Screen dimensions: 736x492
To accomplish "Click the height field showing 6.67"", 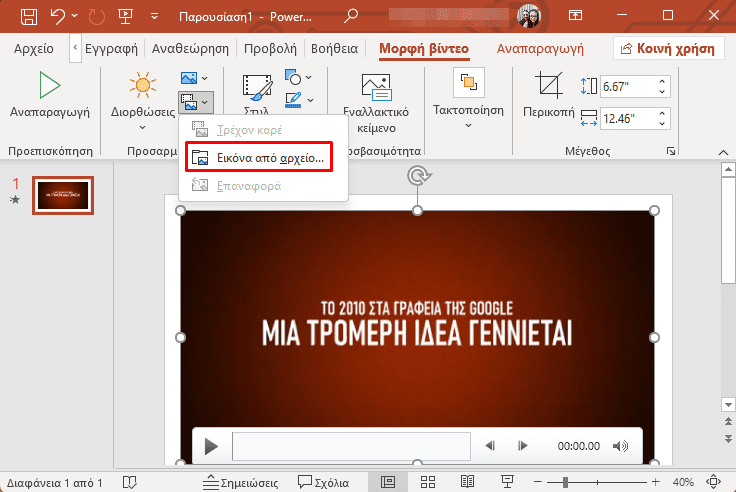I will (x=627, y=86).
